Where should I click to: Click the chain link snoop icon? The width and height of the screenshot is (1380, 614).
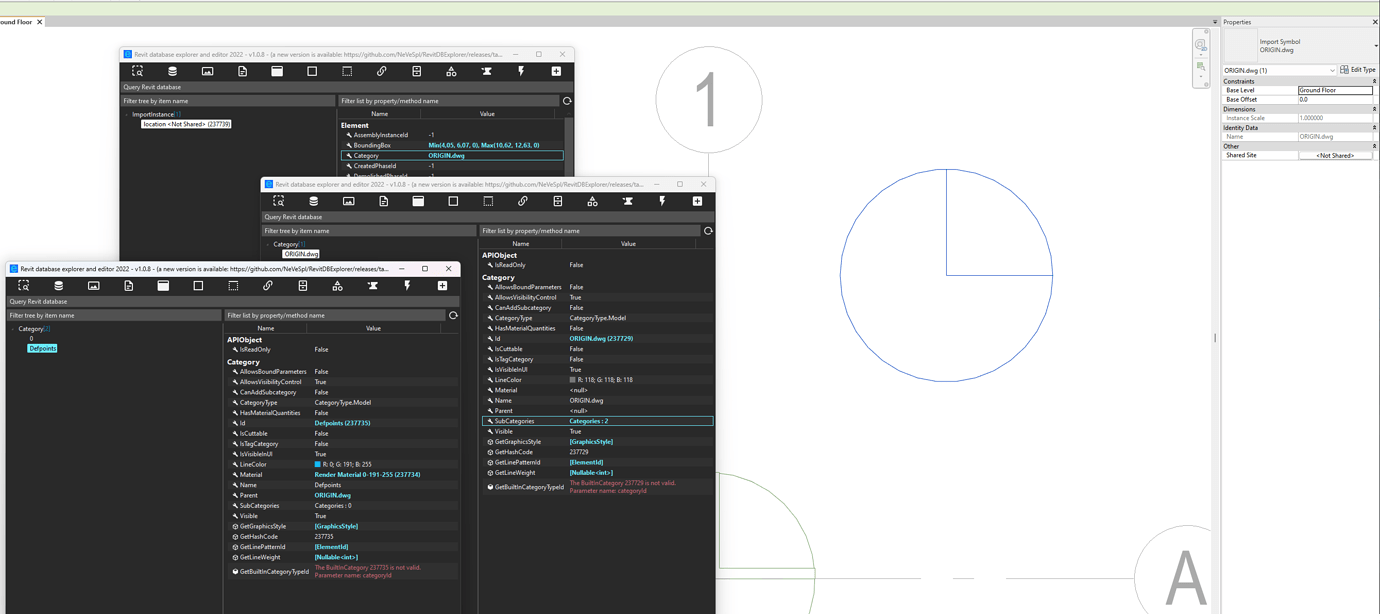268,285
